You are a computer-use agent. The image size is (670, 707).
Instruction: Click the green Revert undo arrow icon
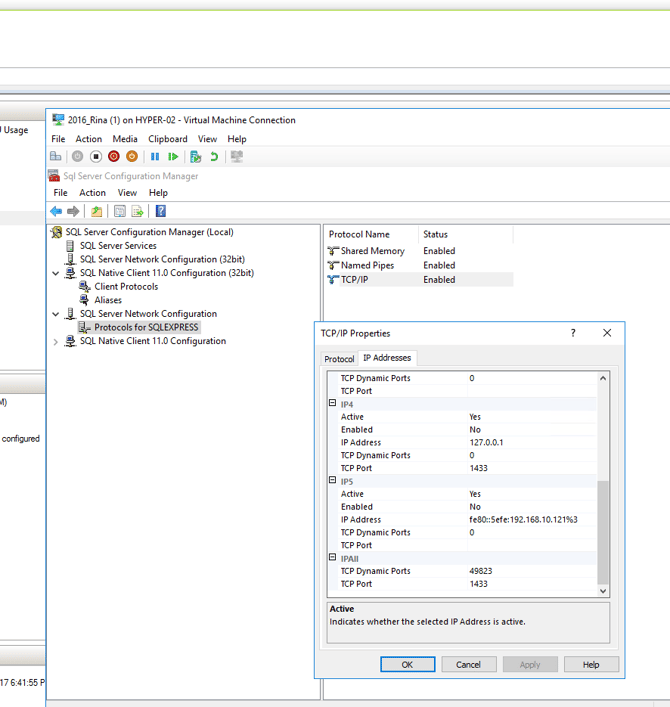(214, 157)
